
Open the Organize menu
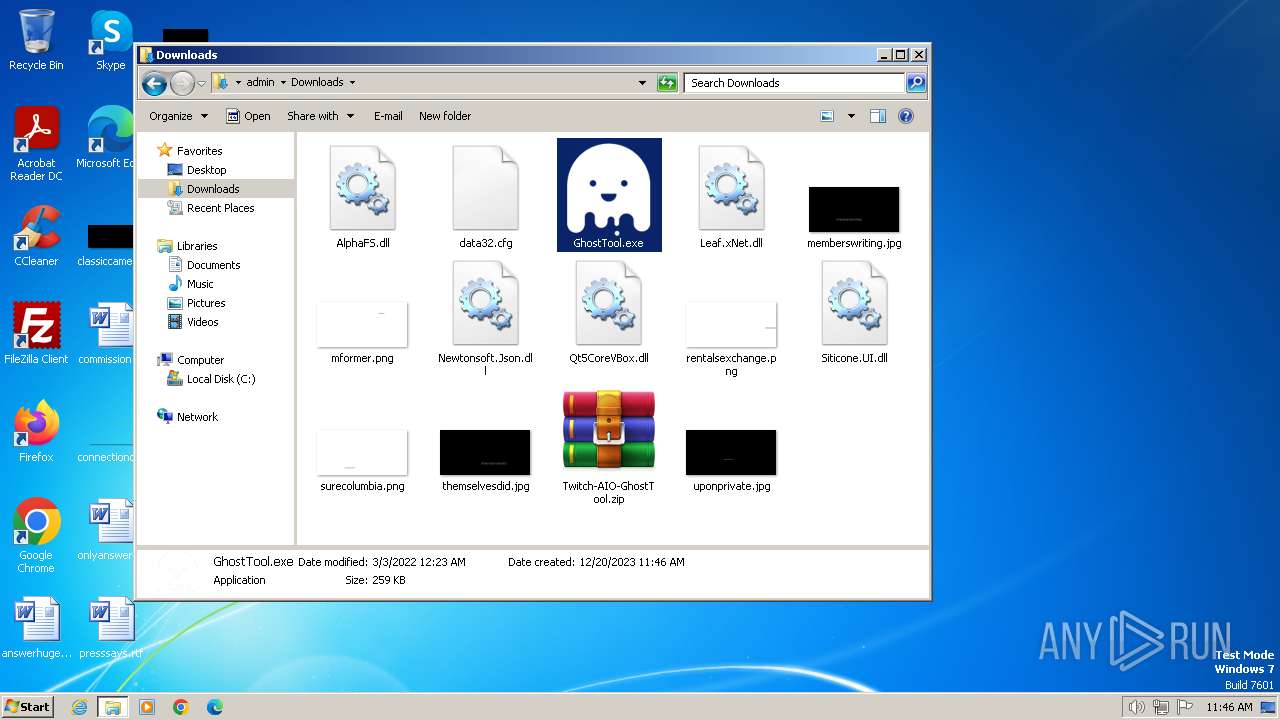[178, 116]
